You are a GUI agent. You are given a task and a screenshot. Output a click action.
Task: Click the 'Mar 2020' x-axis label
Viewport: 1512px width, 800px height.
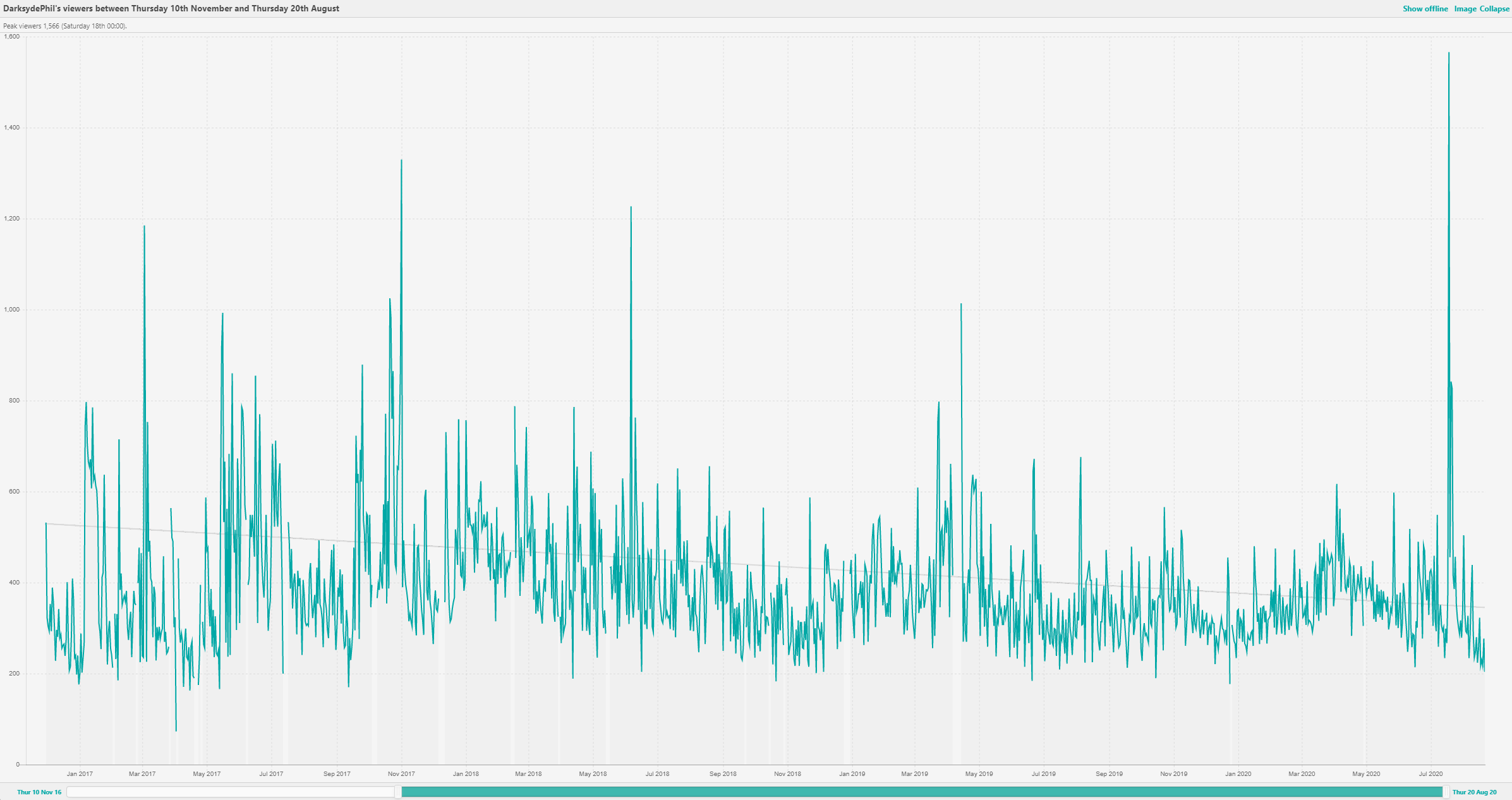click(x=1302, y=774)
